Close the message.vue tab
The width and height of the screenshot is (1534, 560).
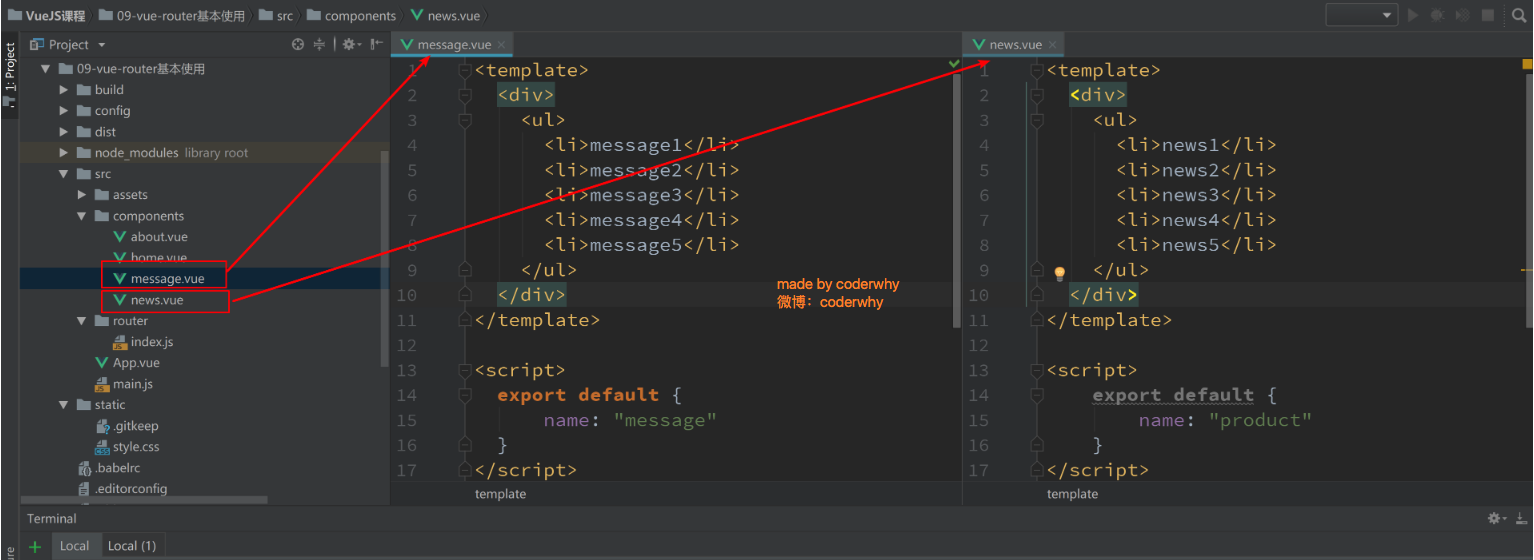(502, 45)
